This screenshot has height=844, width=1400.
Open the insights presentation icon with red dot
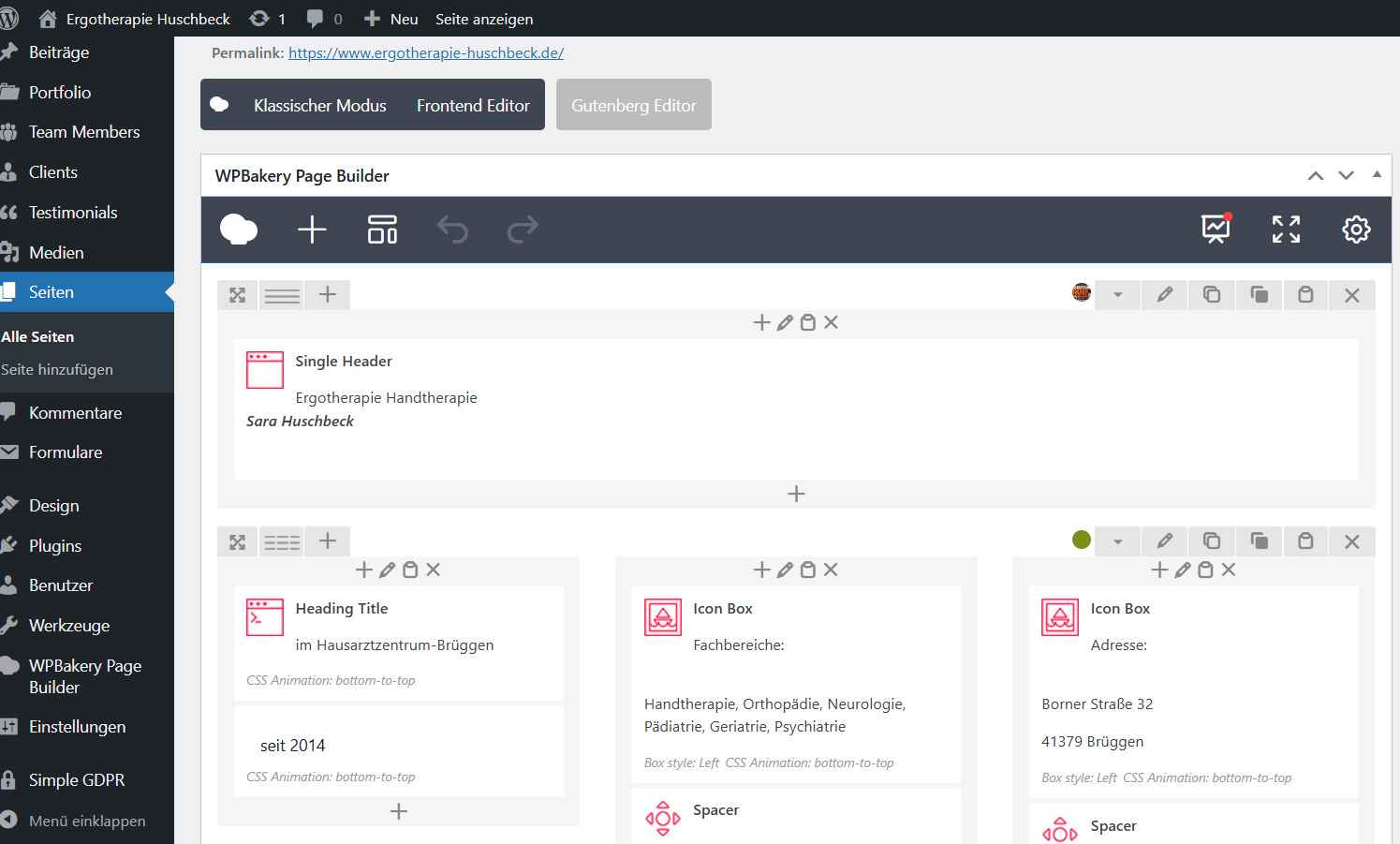point(1216,229)
